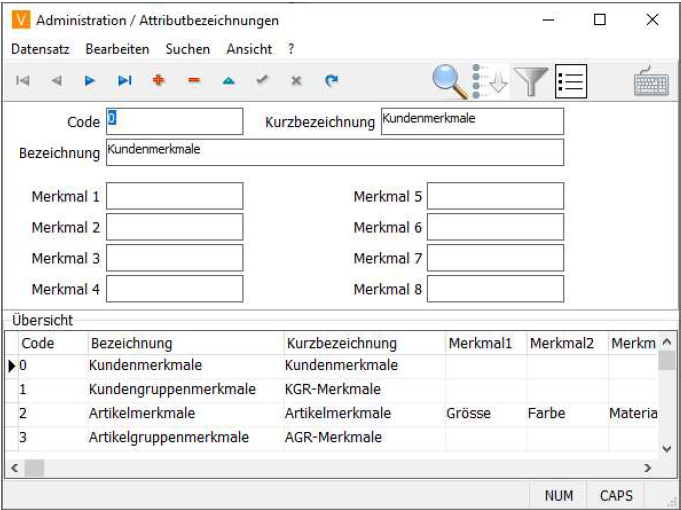Image resolution: width=681 pixels, height=510 pixels.
Task: Focus the Code input field
Action: (x=175, y=121)
